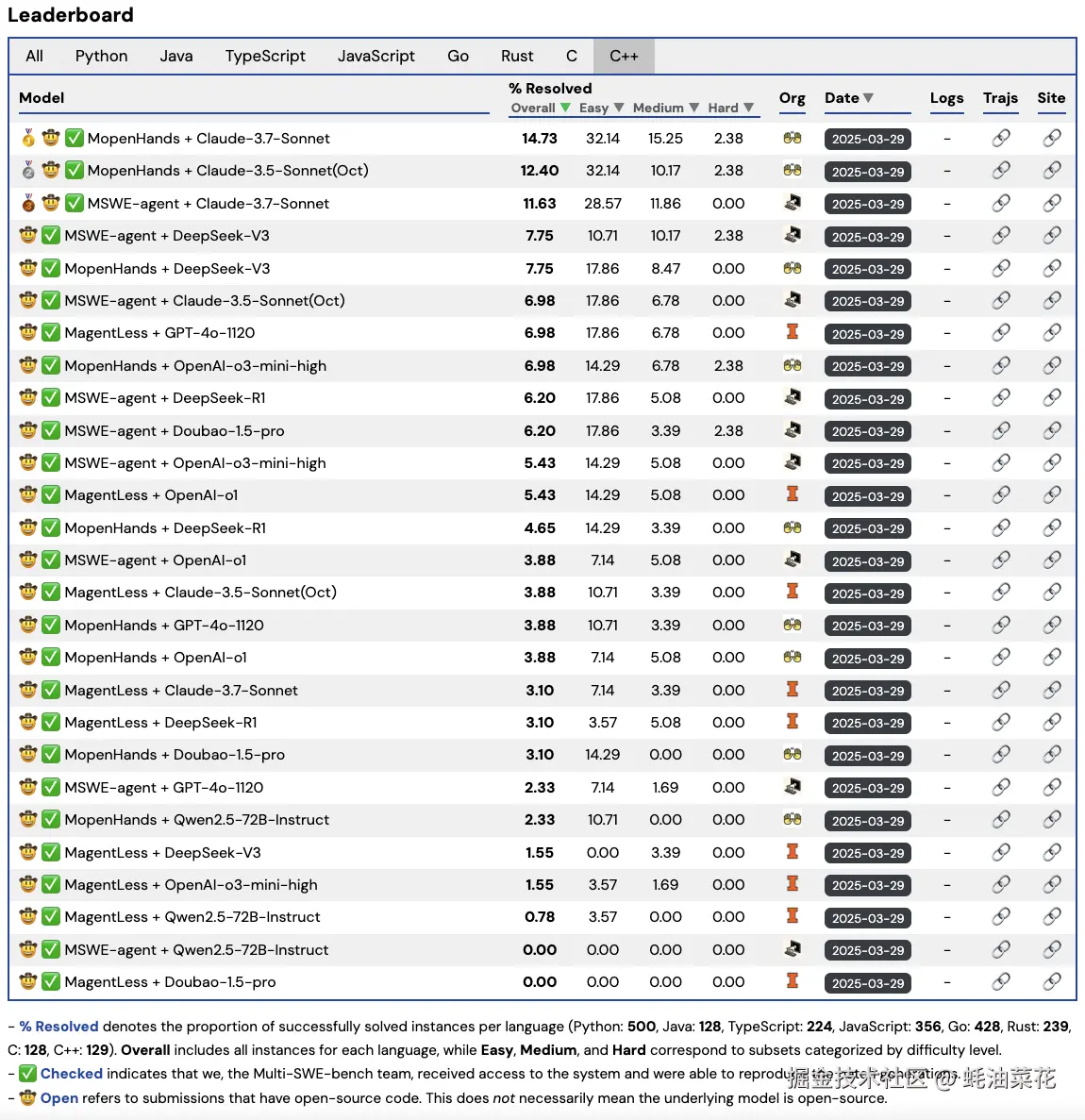Click bronze medal icon beside MSWE-agent + Claude-3.7-Sonnet
This screenshot has height=1120, width=1085.
[28, 203]
